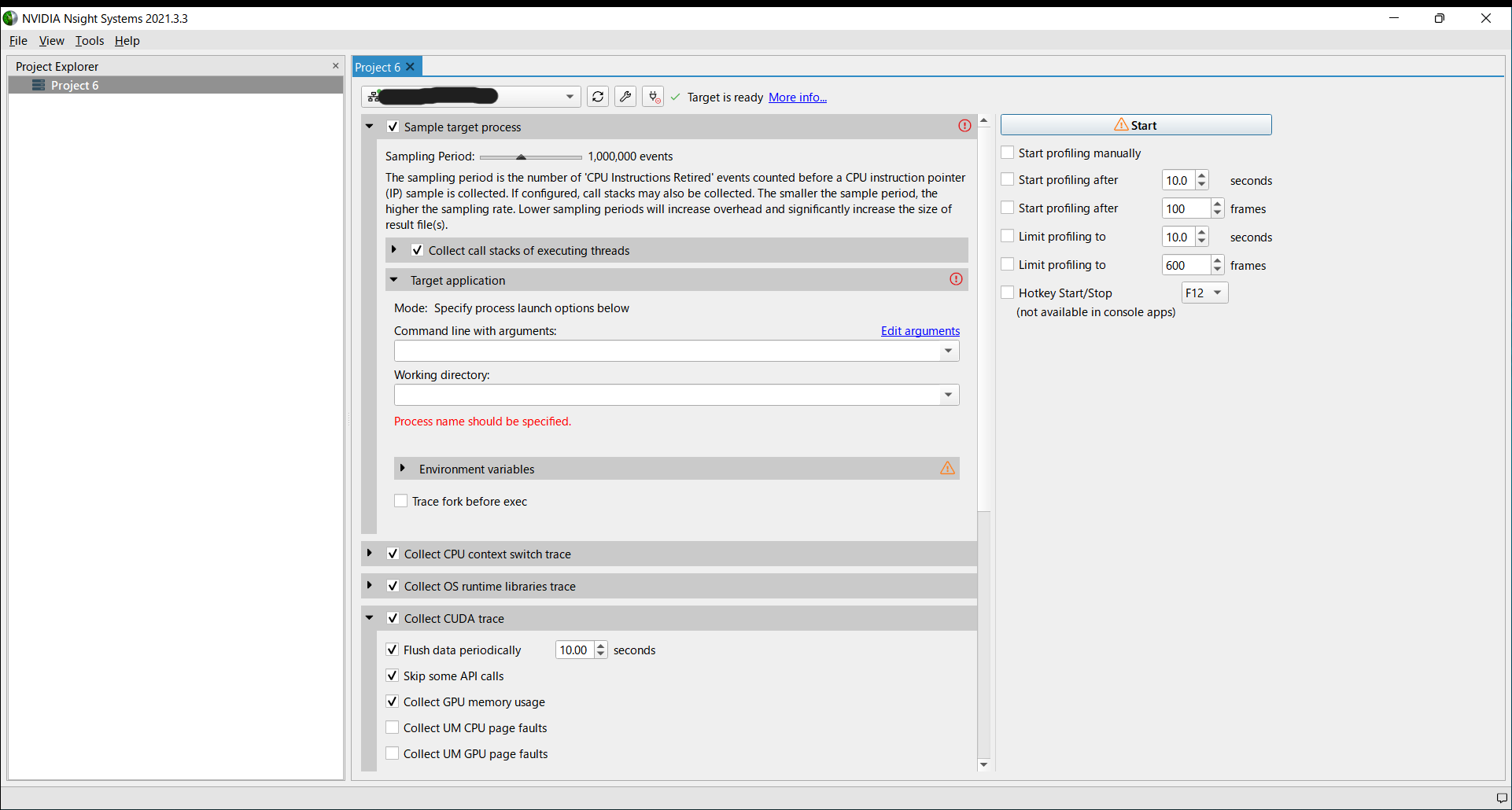The width and height of the screenshot is (1512, 810).
Task: Collapse the Target application section
Action: [394, 280]
